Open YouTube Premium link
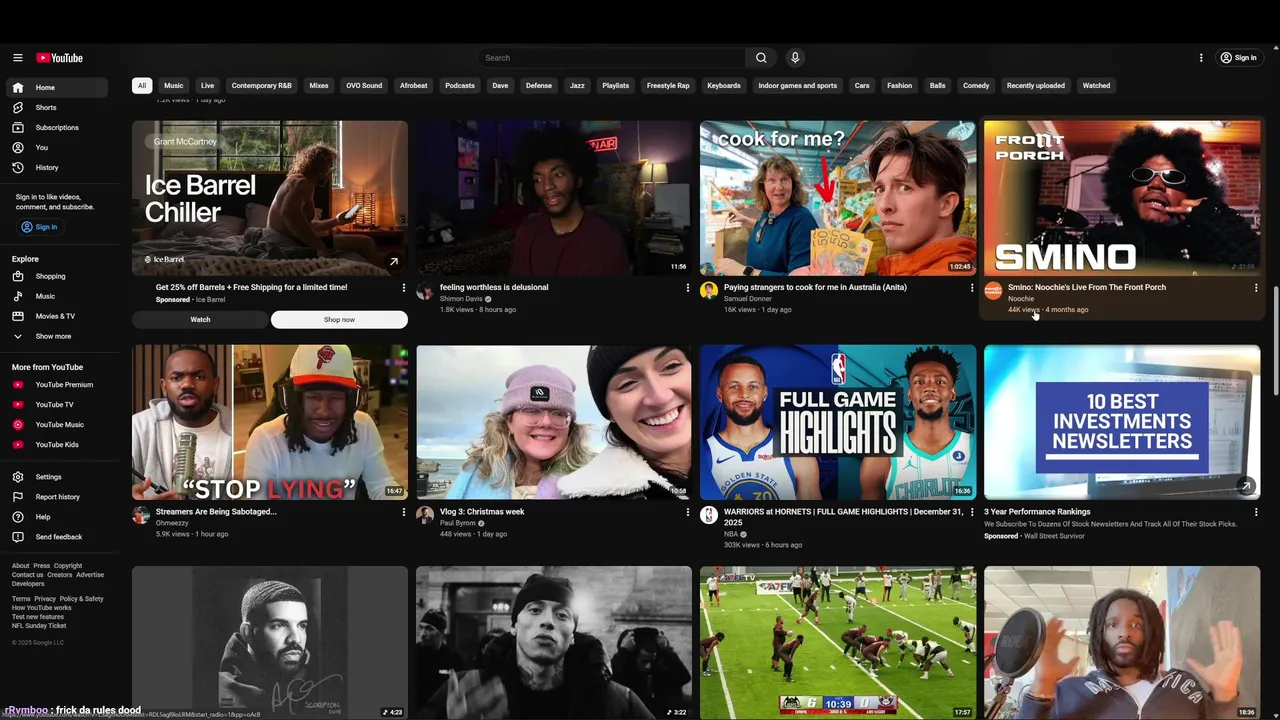1280x720 pixels. point(57,385)
